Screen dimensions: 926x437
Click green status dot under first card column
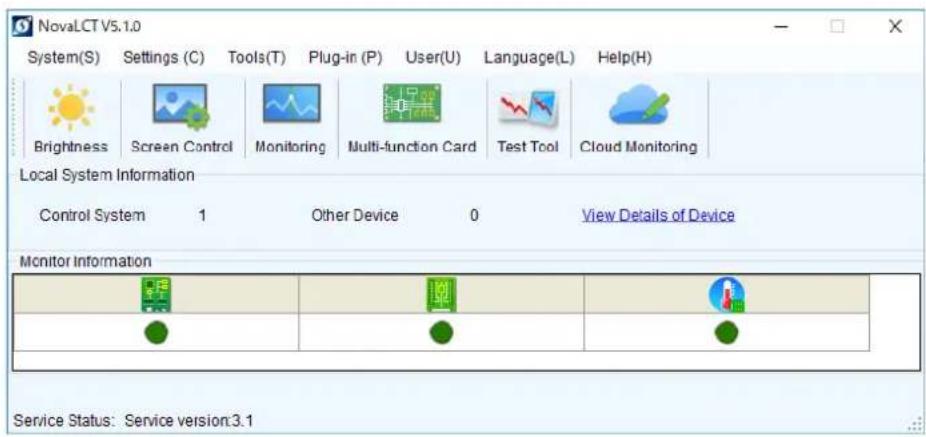pos(156,333)
